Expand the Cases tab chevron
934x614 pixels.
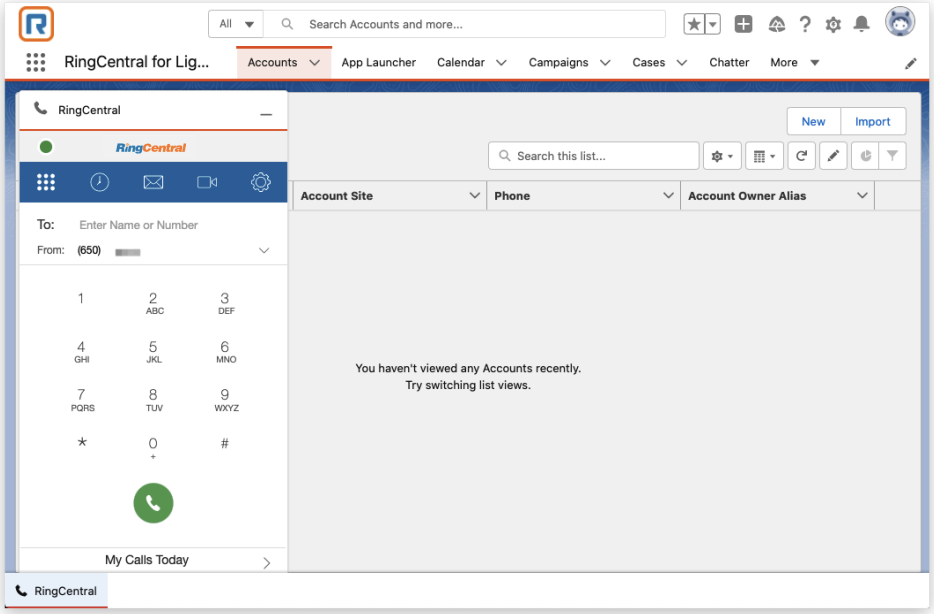(682, 63)
